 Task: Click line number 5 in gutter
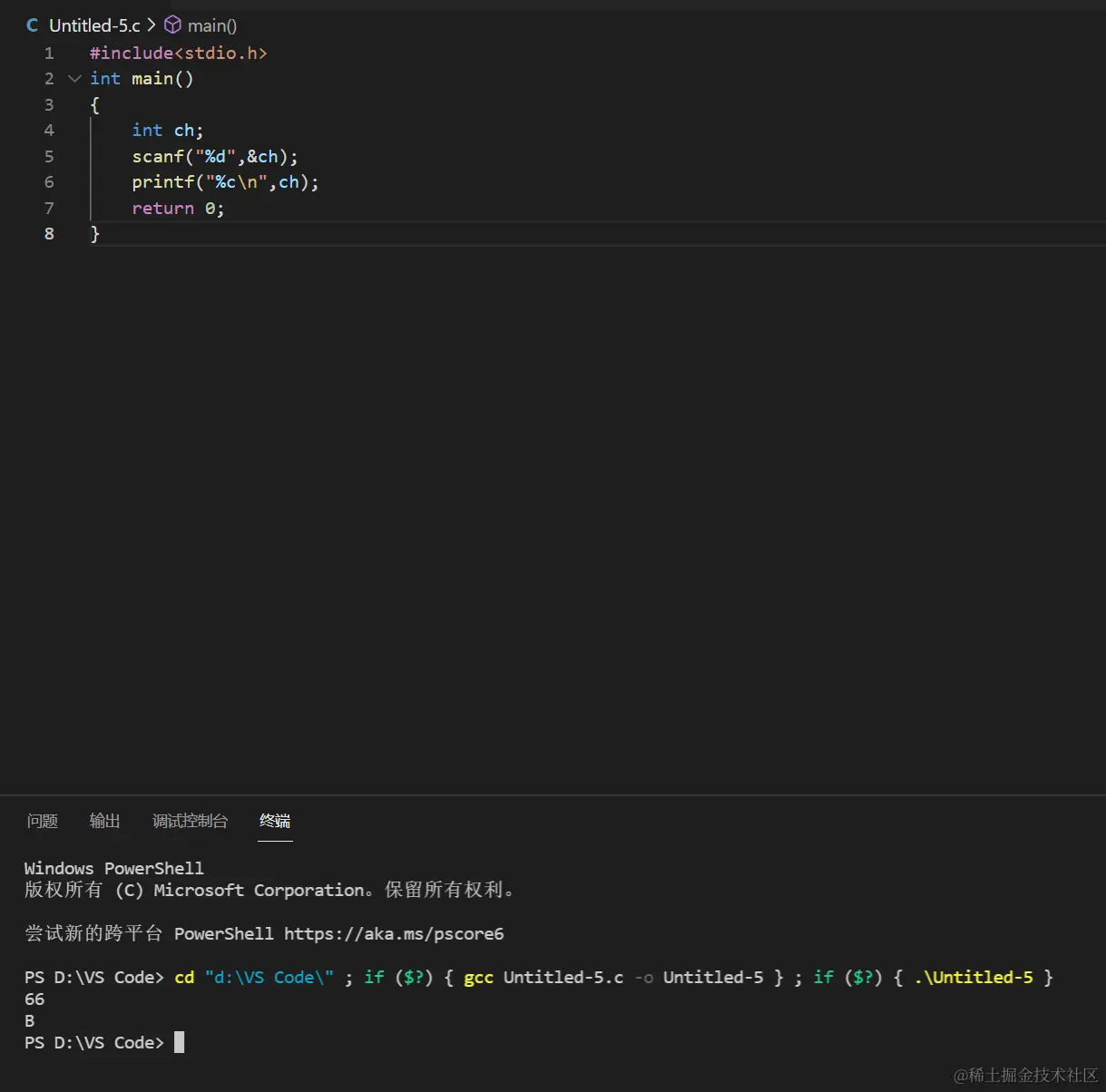pyautogui.click(x=49, y=157)
